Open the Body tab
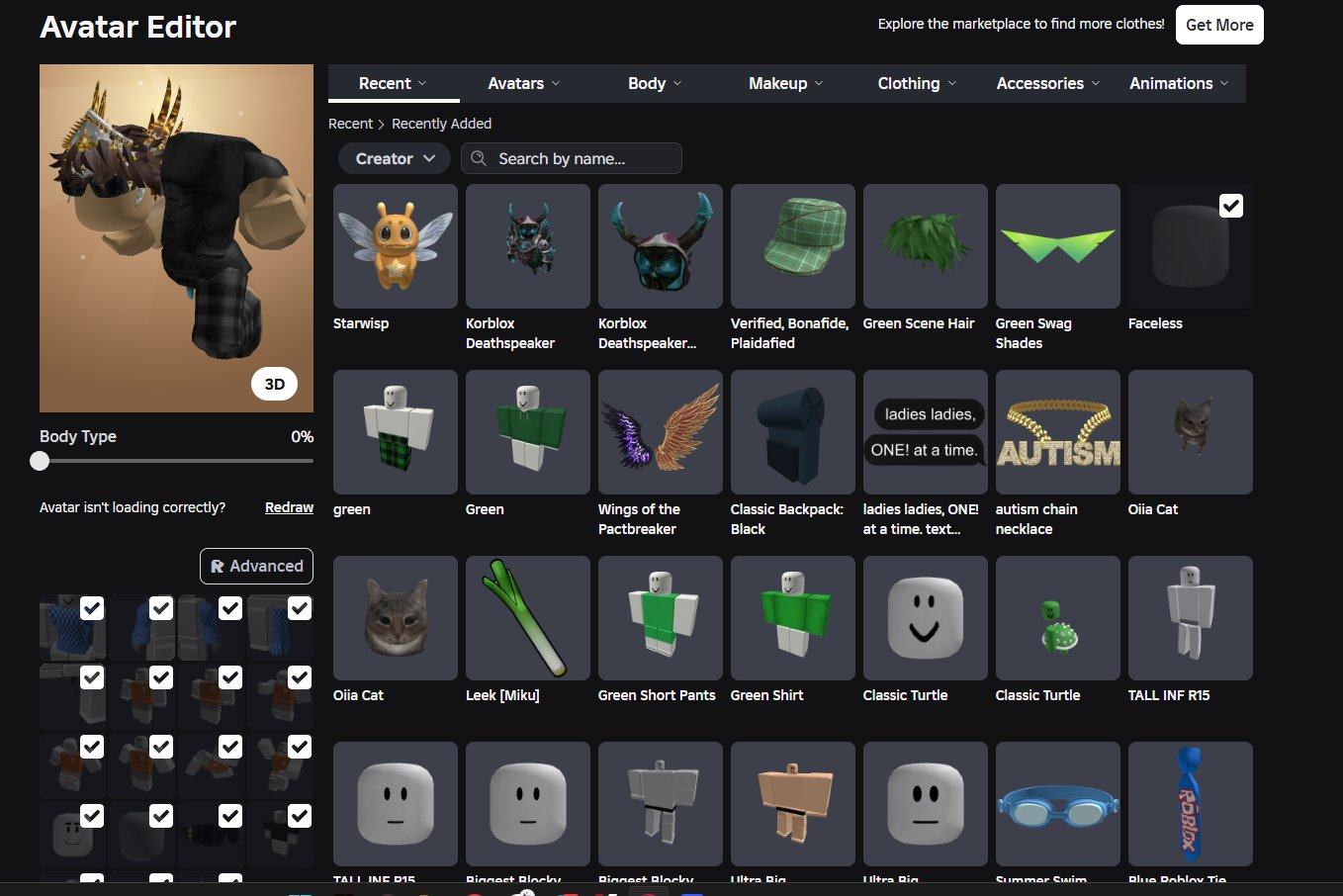 pyautogui.click(x=655, y=83)
